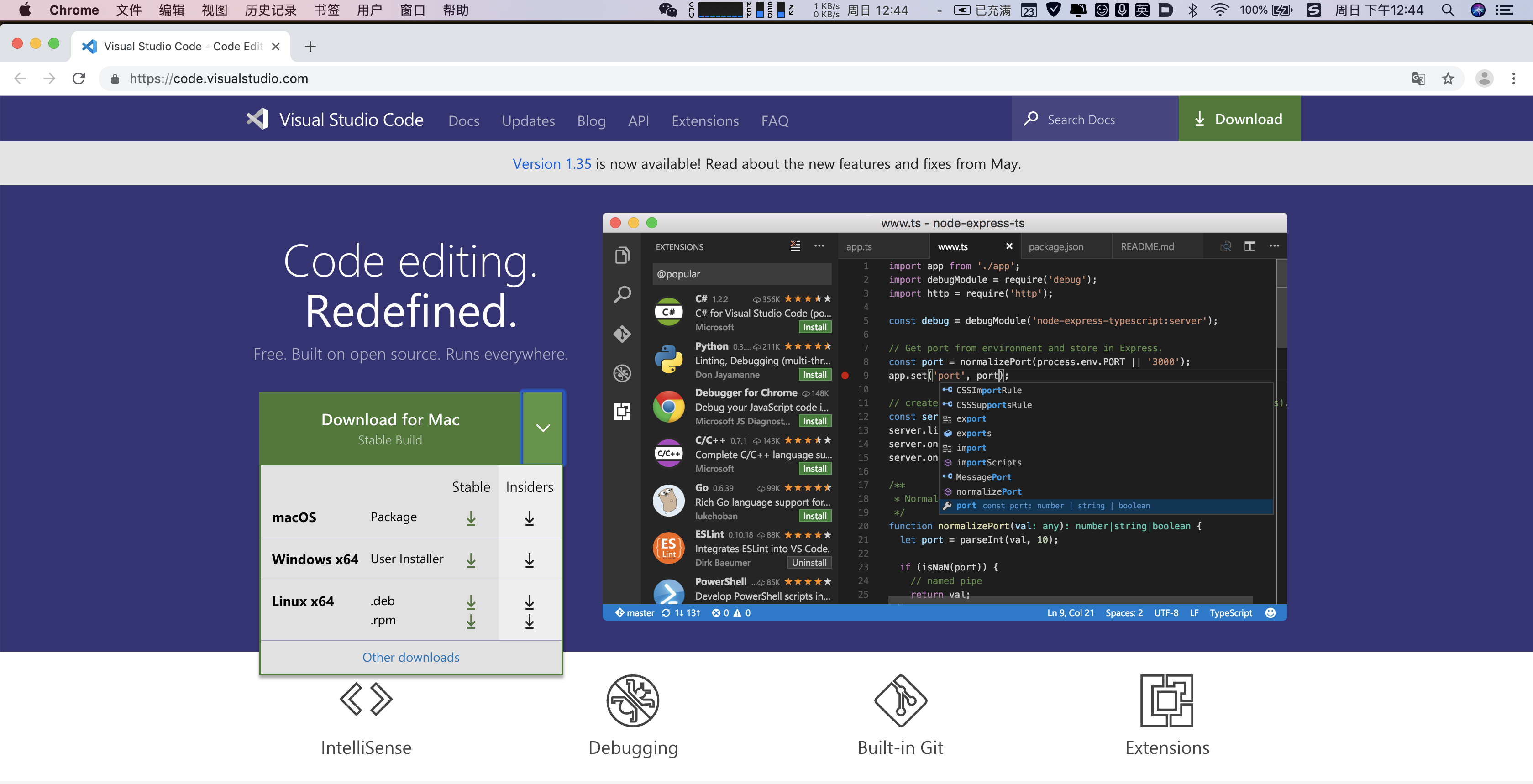Image resolution: width=1533 pixels, height=784 pixels.
Task: Download Linux .rpm Stable build
Action: 471,621
